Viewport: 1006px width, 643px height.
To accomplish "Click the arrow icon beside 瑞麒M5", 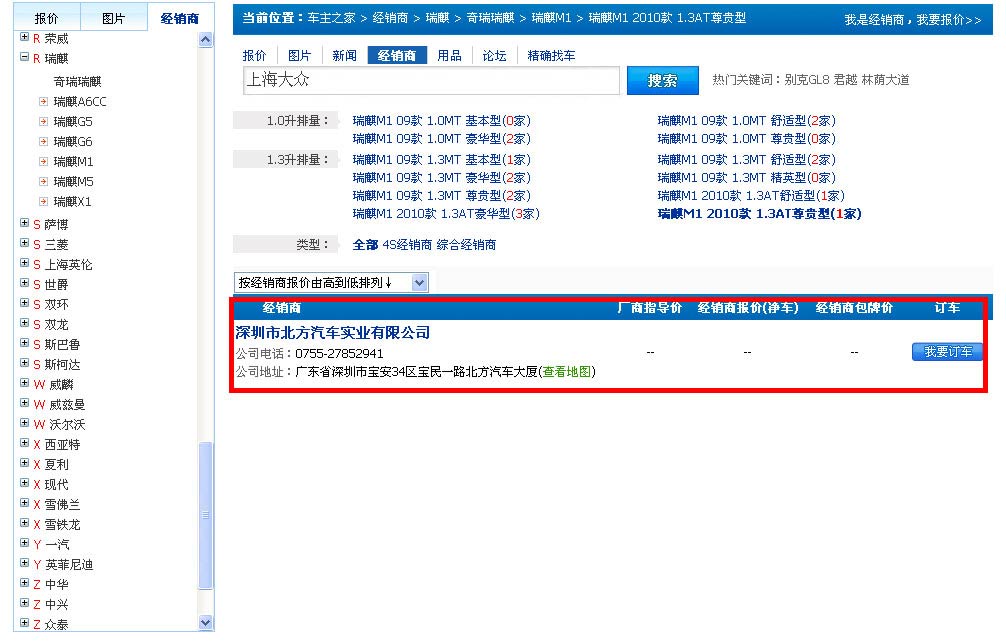I will pos(43,181).
